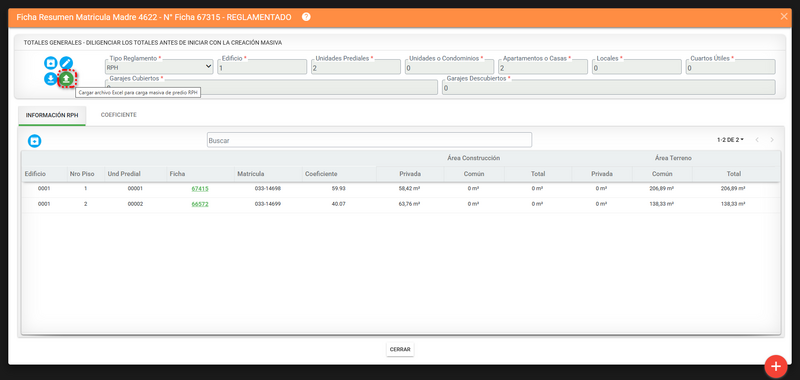Click the red floating plus button

click(x=776, y=366)
